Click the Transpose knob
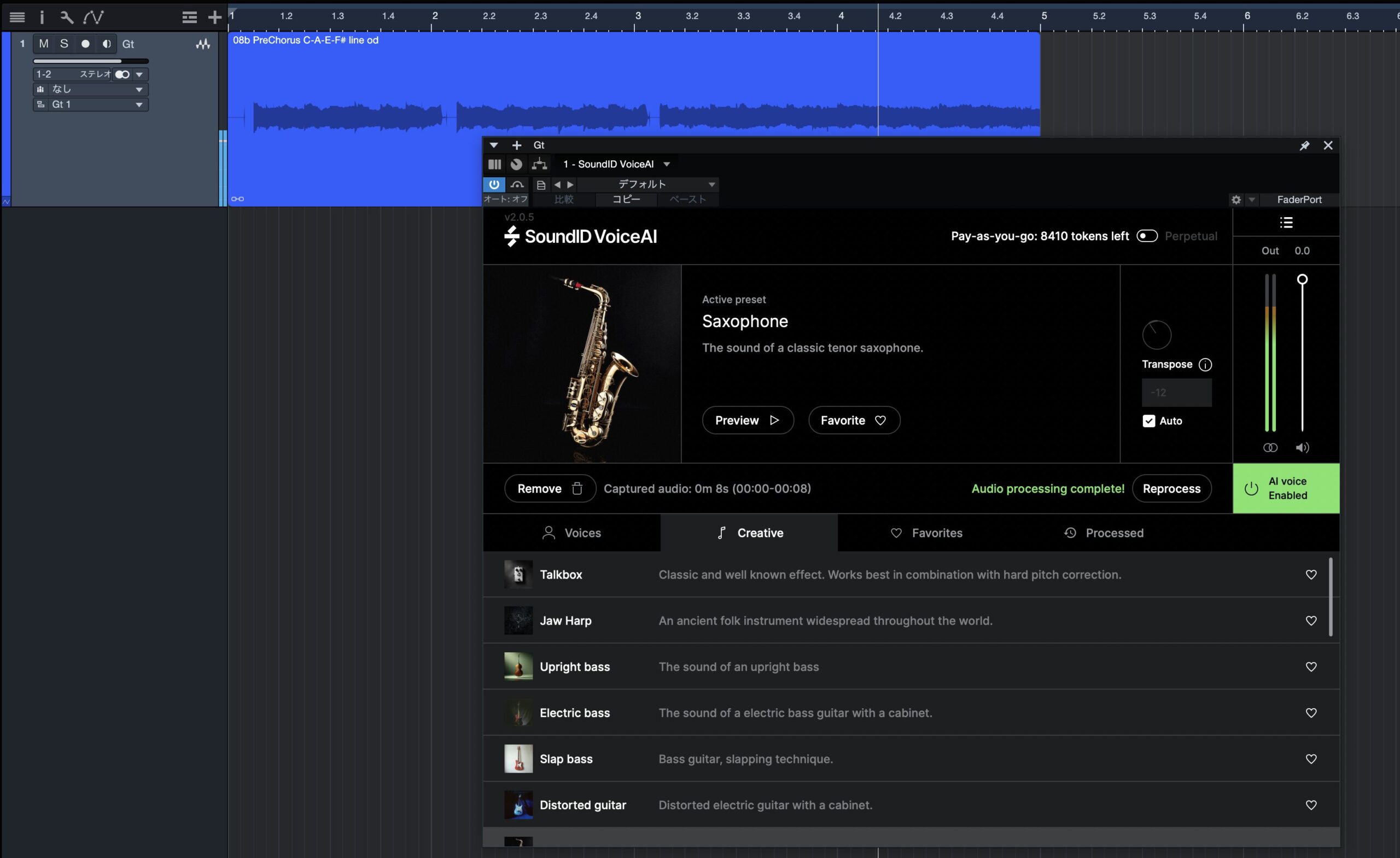This screenshot has width=1400, height=858. [x=1156, y=335]
